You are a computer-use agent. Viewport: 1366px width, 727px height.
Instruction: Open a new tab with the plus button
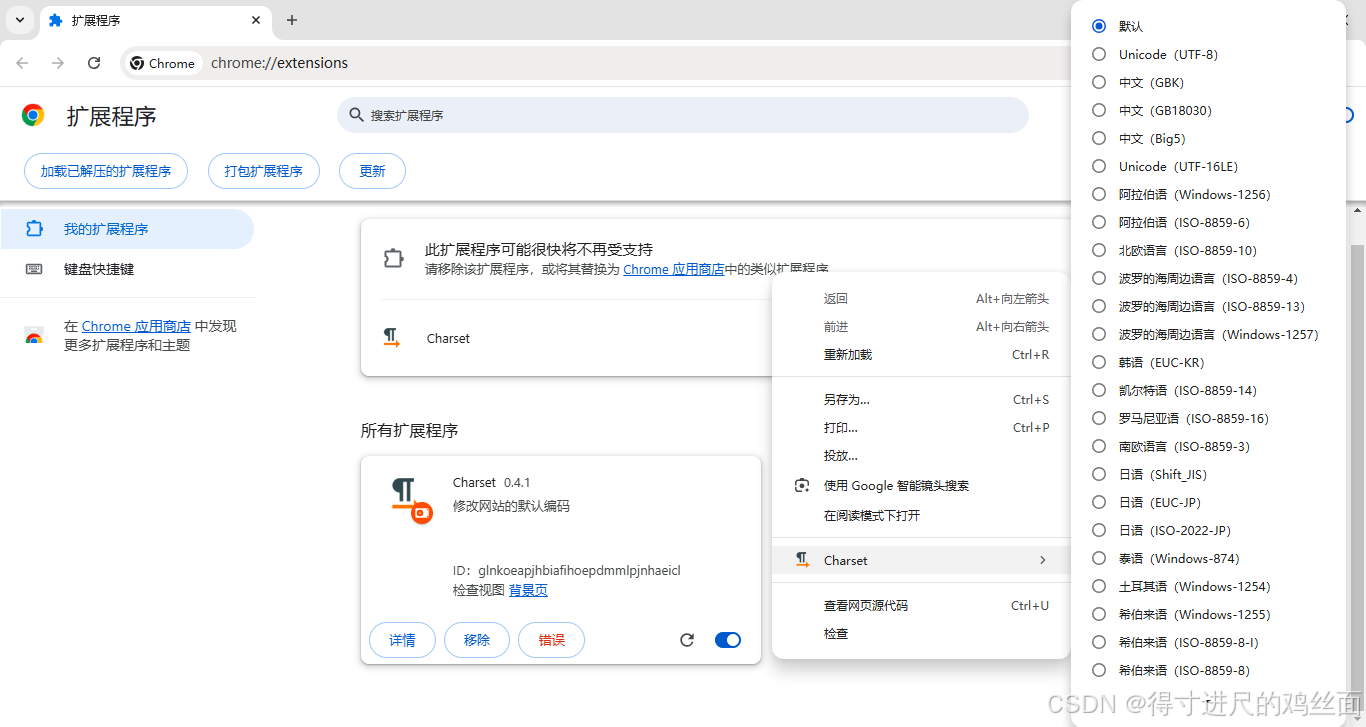point(292,20)
